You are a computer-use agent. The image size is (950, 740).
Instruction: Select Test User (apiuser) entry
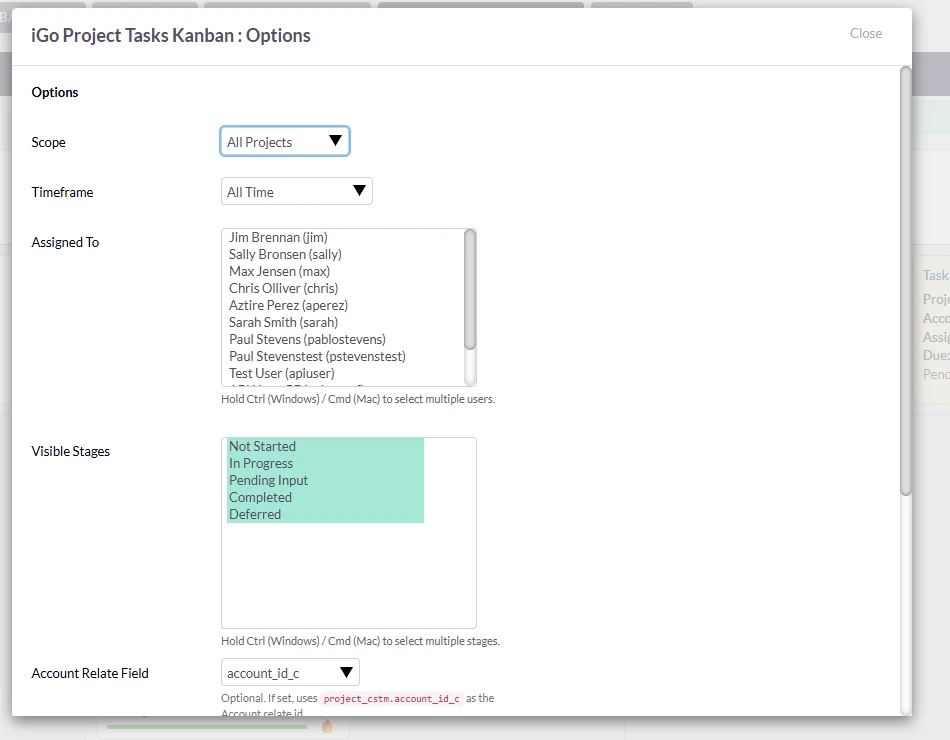(x=281, y=374)
